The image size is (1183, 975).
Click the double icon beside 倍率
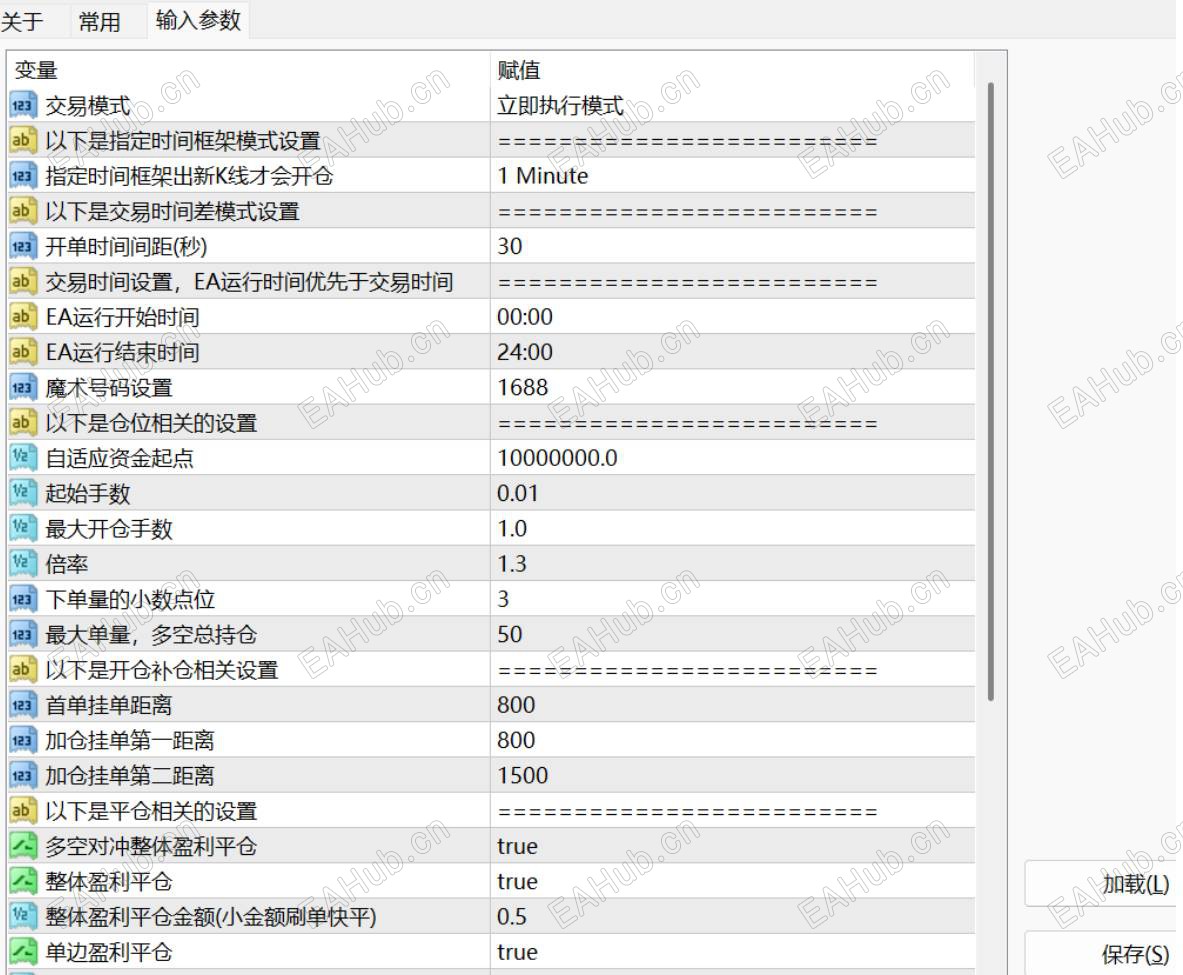[x=23, y=563]
